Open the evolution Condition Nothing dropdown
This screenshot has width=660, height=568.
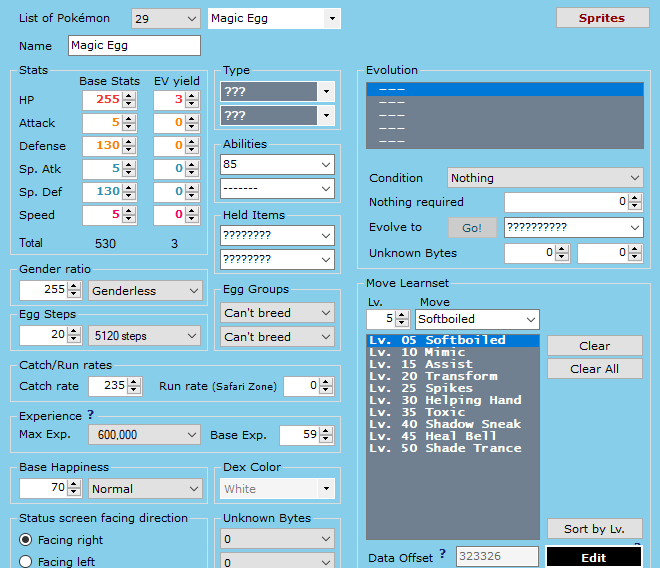tap(545, 178)
